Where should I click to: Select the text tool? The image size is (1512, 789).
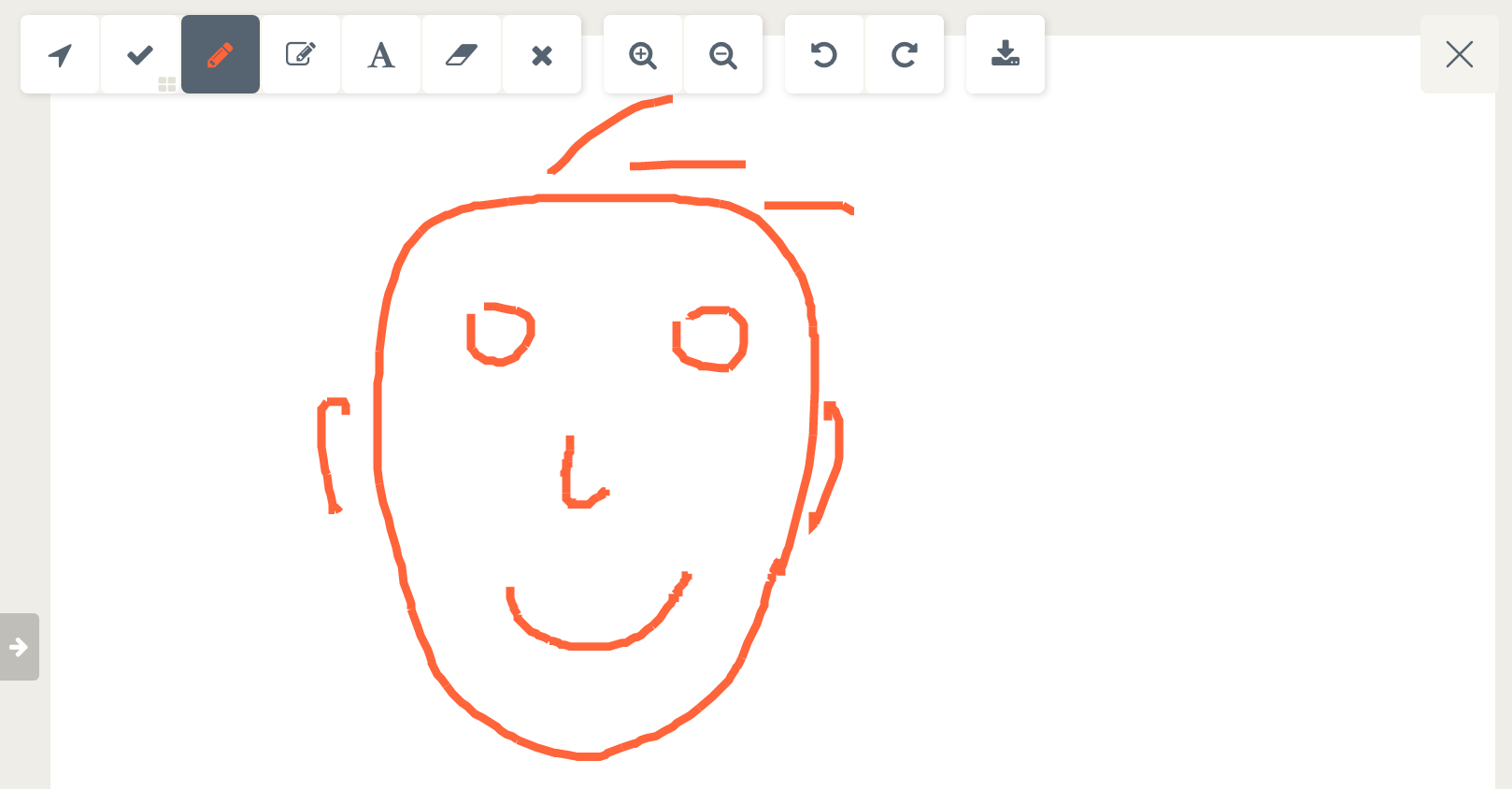click(381, 54)
